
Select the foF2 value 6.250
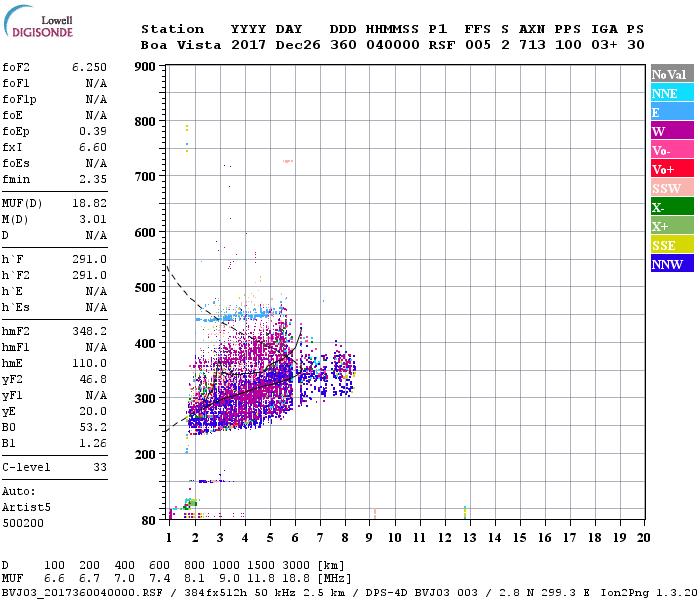[89, 67]
